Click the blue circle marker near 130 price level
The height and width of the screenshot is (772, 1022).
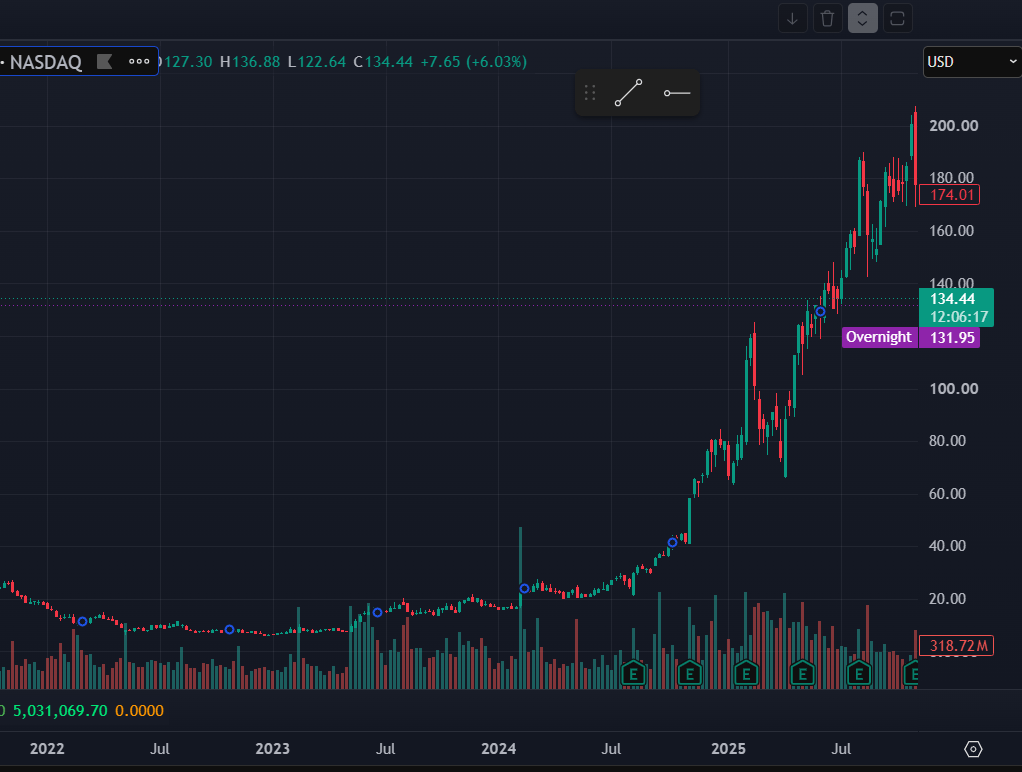pyautogui.click(x=821, y=312)
